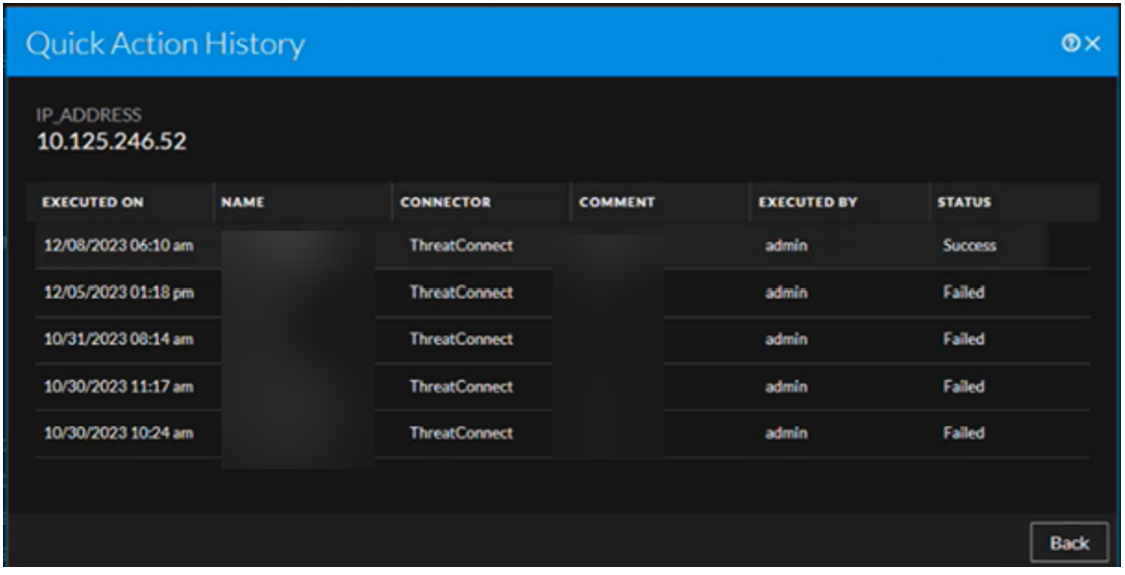Click ThreatConnect connector in the first row
Screen dimensions: 1125x575
point(461,246)
